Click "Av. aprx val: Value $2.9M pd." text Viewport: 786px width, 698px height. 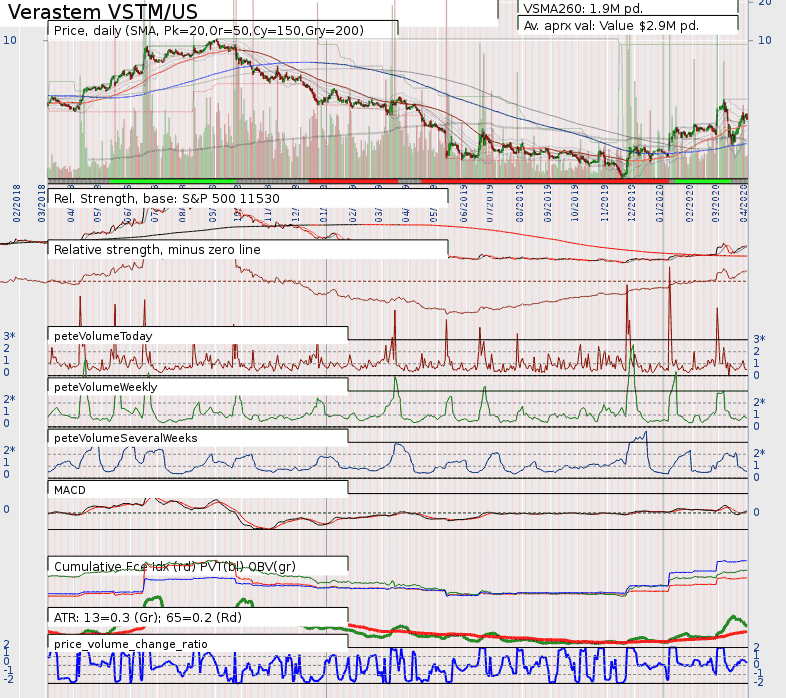pyautogui.click(x=611, y=26)
